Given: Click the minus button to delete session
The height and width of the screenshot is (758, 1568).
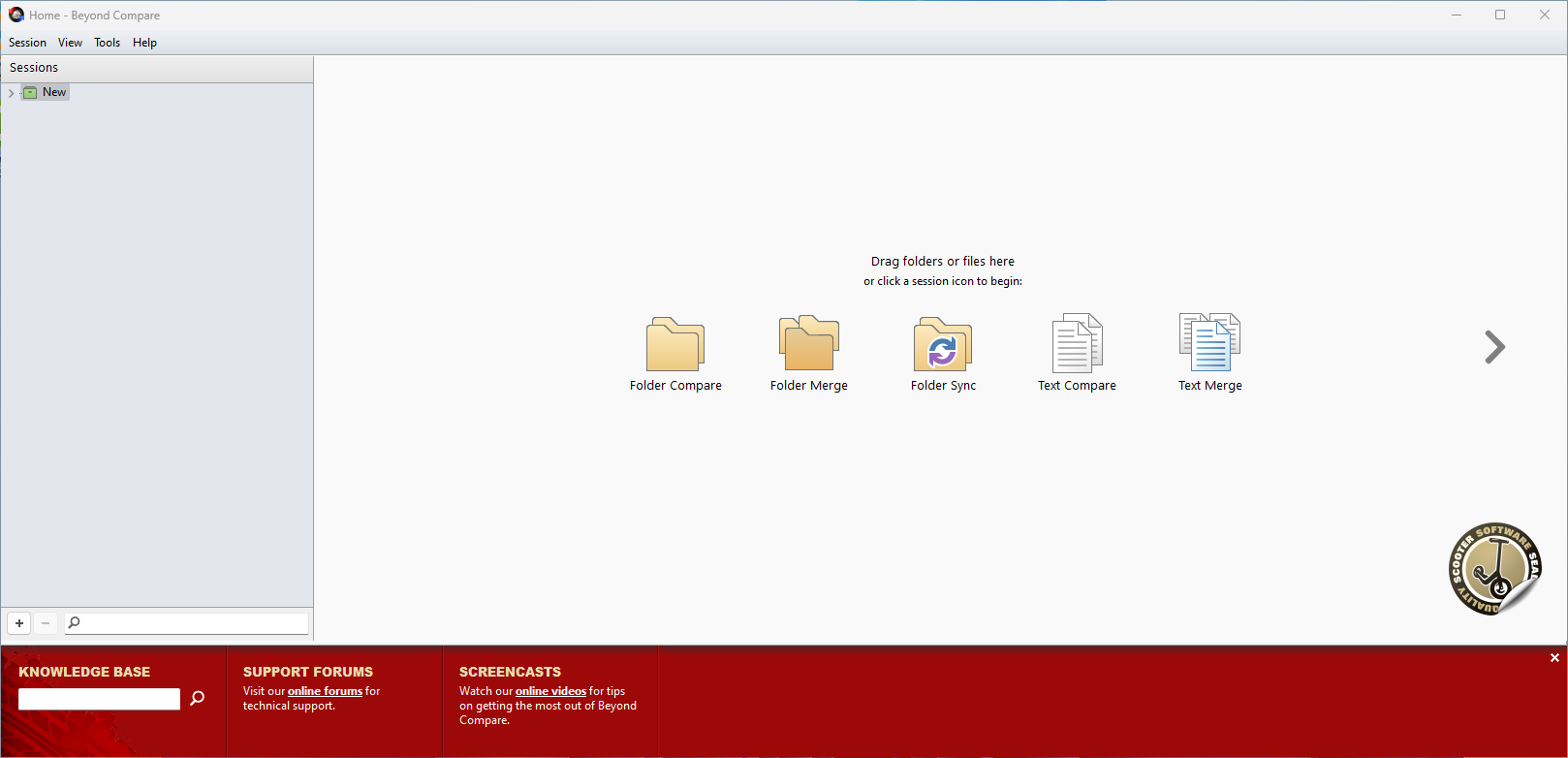Looking at the screenshot, I should 46,623.
